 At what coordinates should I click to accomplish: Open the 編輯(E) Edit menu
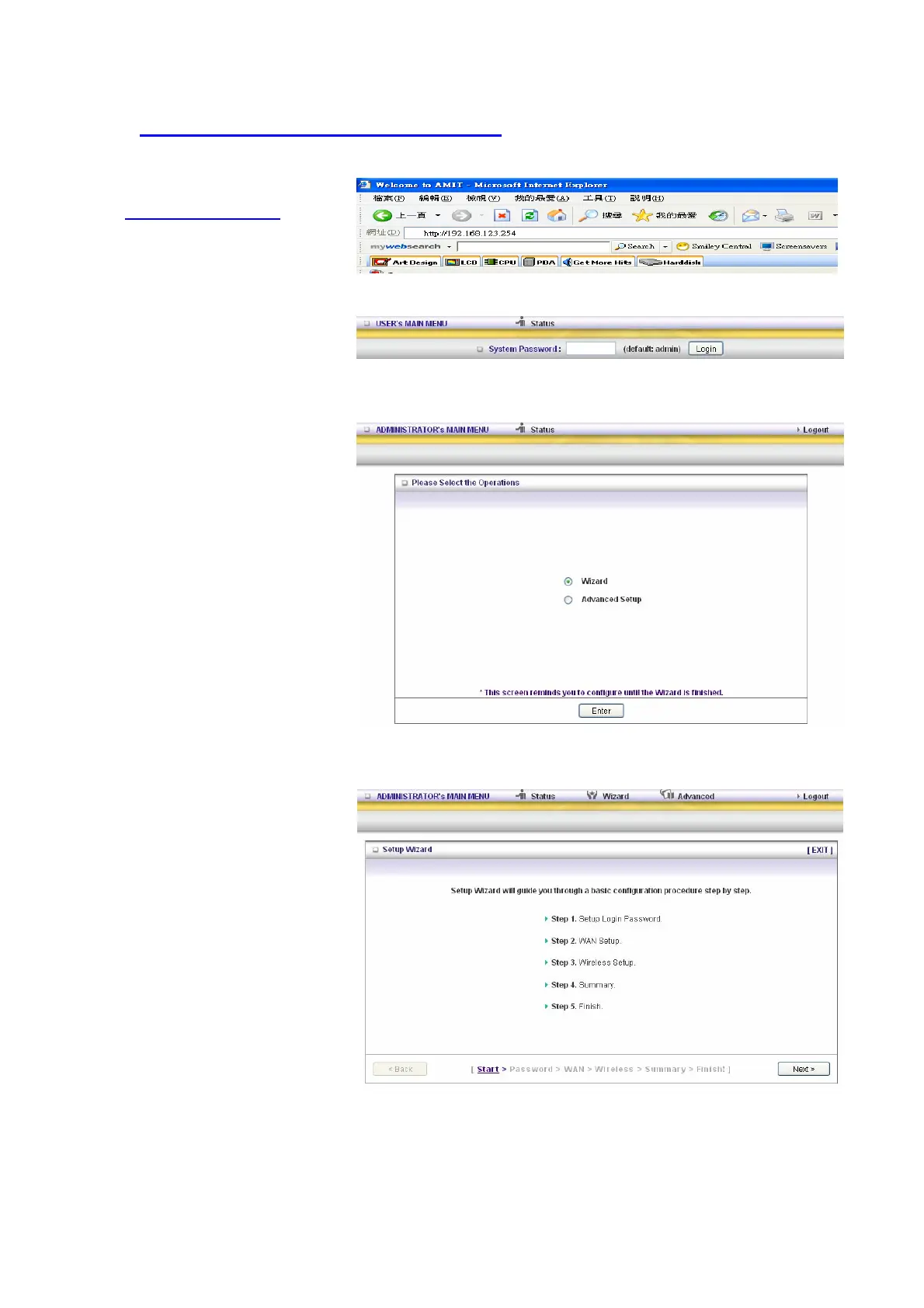tap(435, 198)
